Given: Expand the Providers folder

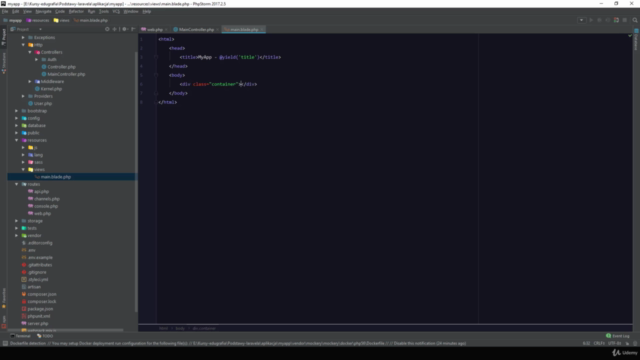Looking at the screenshot, I should click(x=23, y=96).
